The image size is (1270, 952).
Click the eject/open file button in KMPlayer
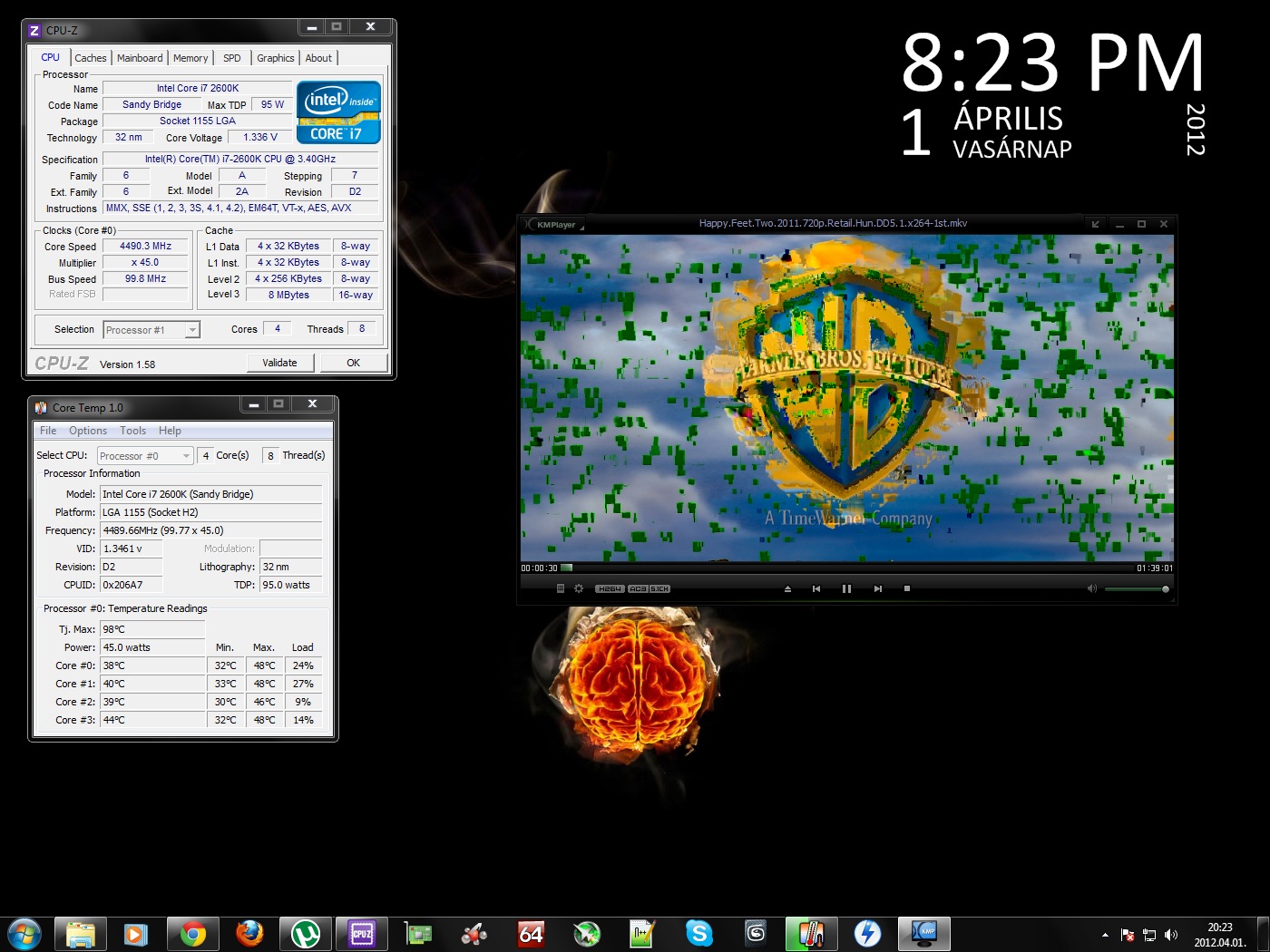[787, 588]
